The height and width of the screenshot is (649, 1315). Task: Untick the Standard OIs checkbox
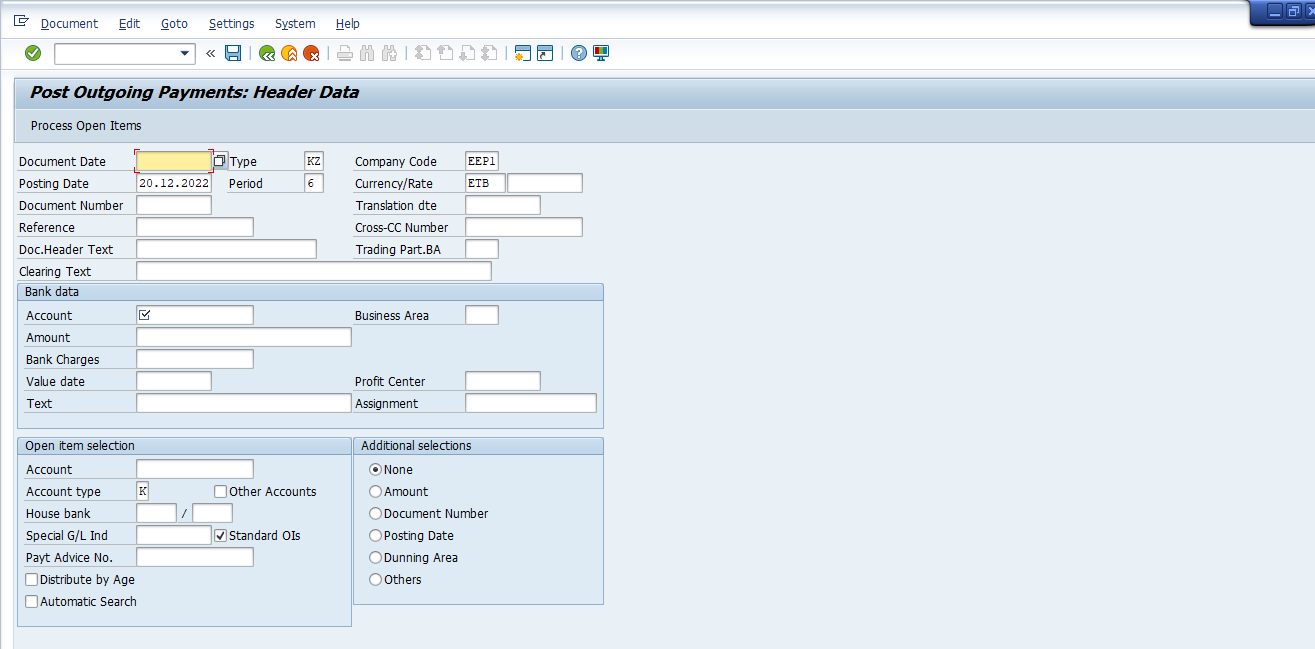coord(220,535)
